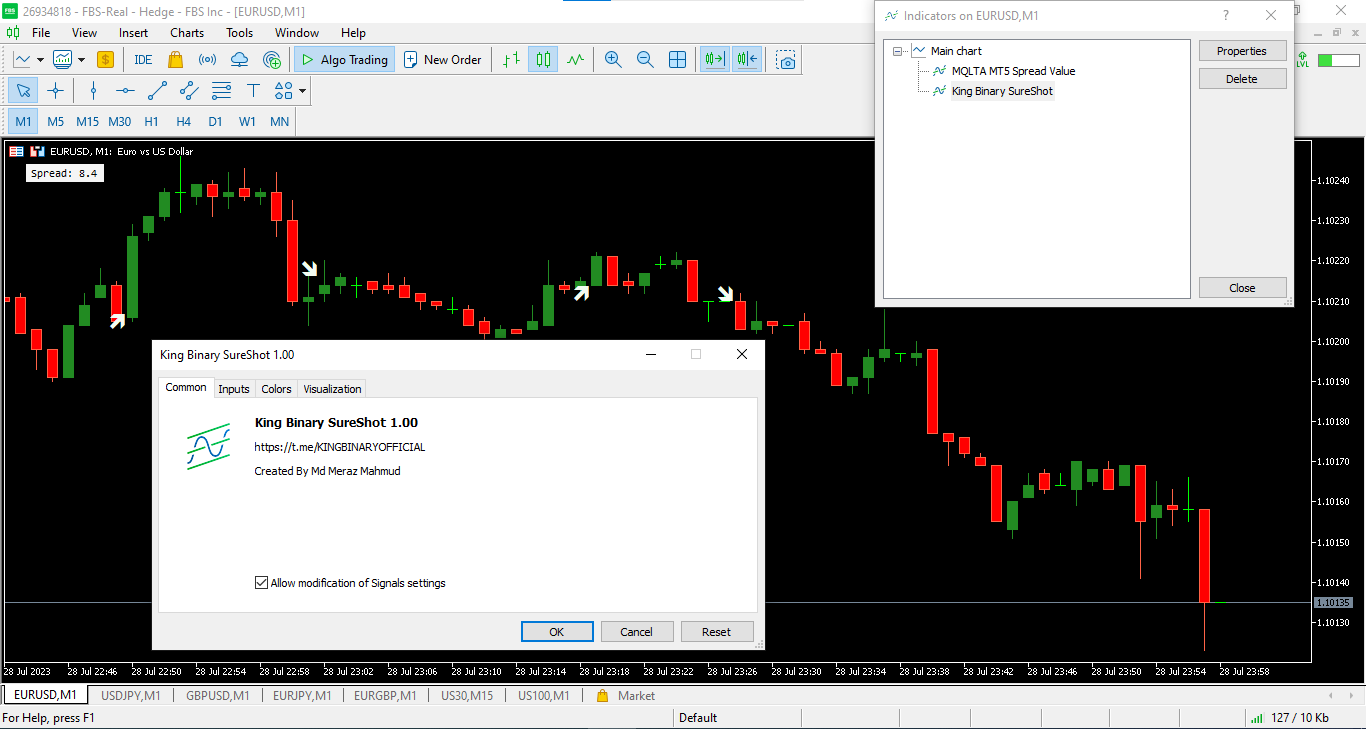
Task: Open the MetaTrader IDE
Action: coord(142,59)
